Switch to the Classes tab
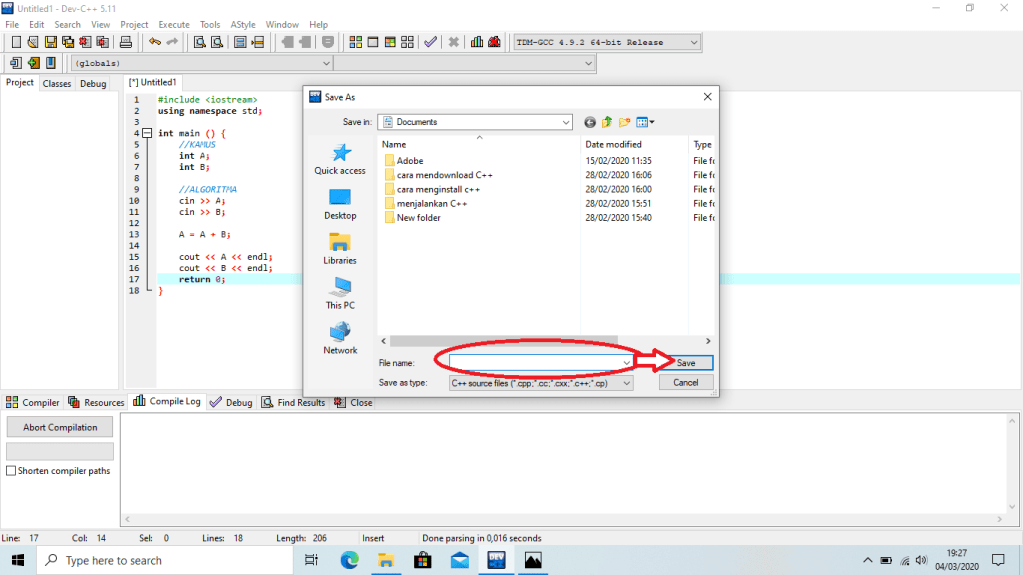Viewport: 1023px width, 575px height. click(57, 84)
